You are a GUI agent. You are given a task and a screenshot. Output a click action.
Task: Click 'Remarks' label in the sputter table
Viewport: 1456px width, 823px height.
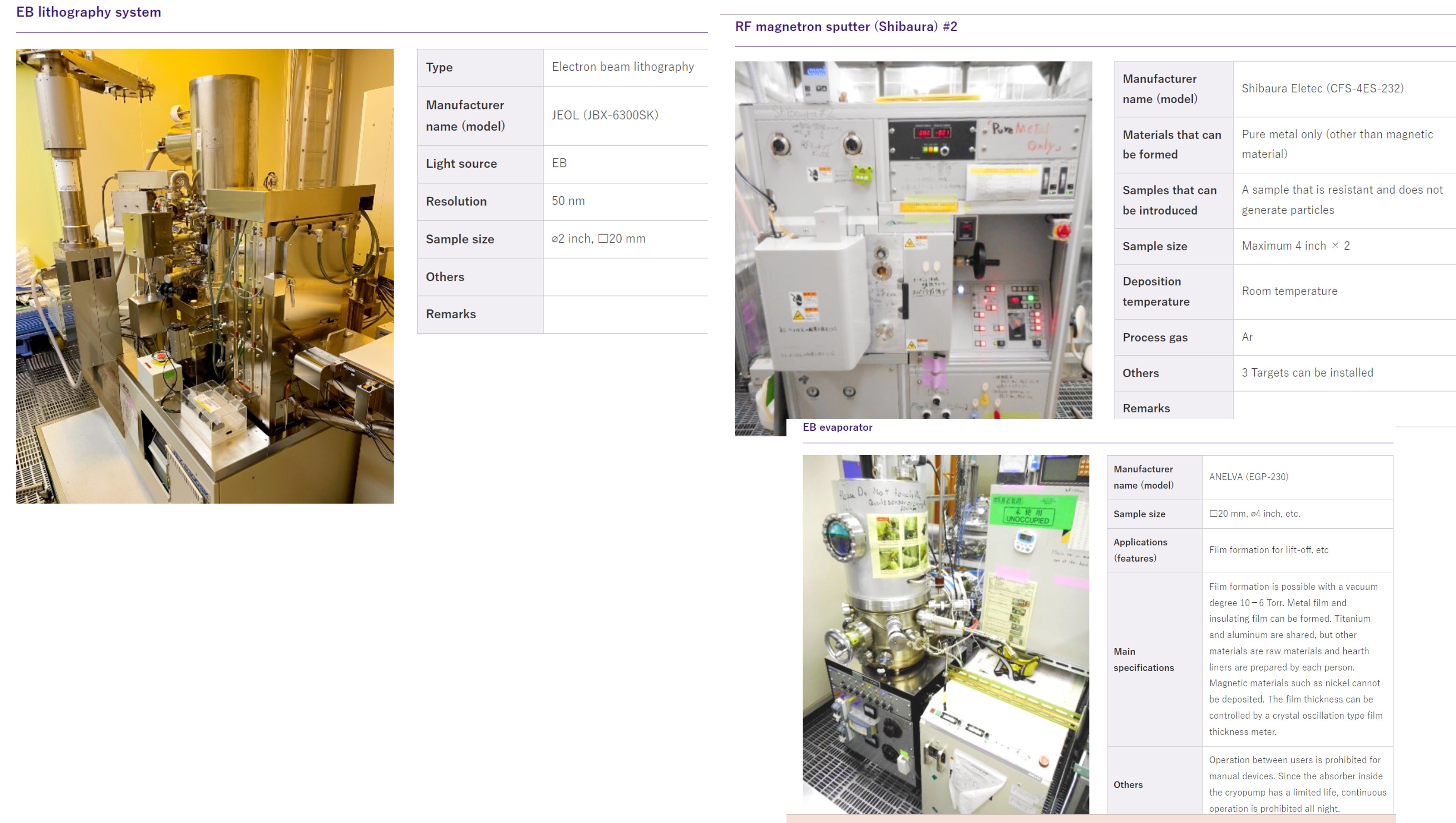tap(1146, 408)
